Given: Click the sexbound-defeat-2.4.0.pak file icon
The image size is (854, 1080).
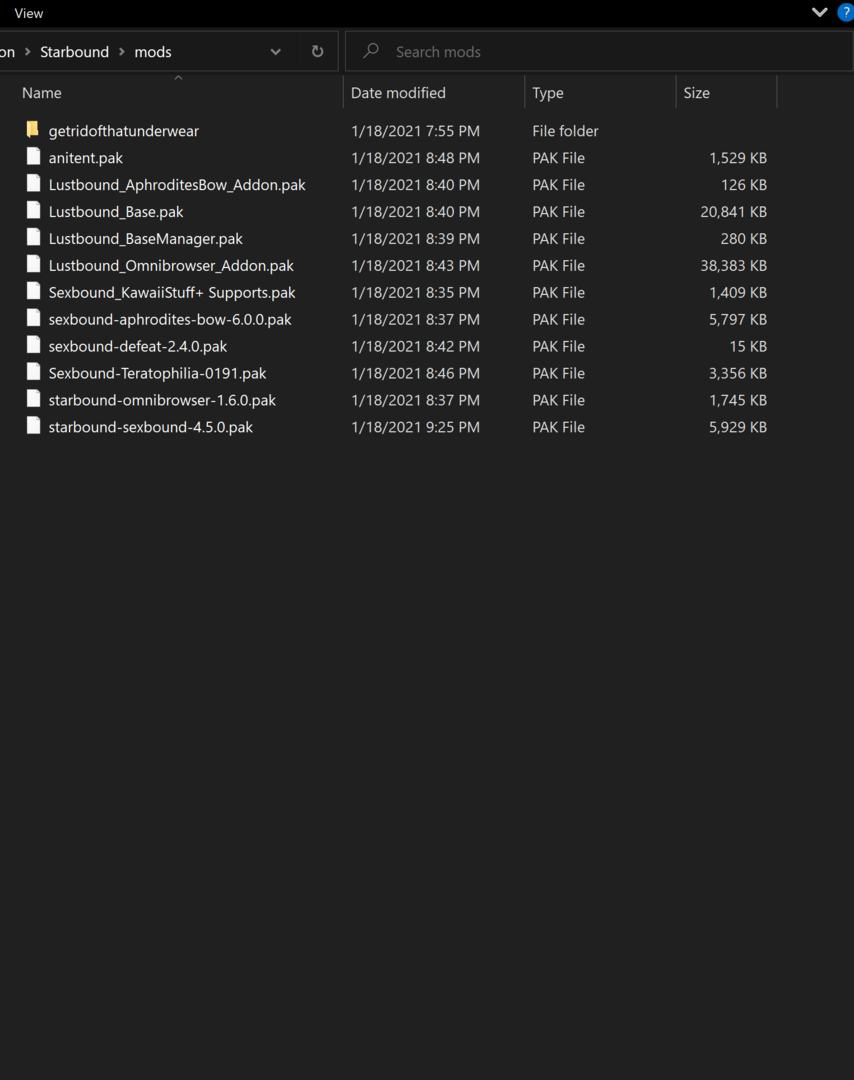Looking at the screenshot, I should coord(33,344).
